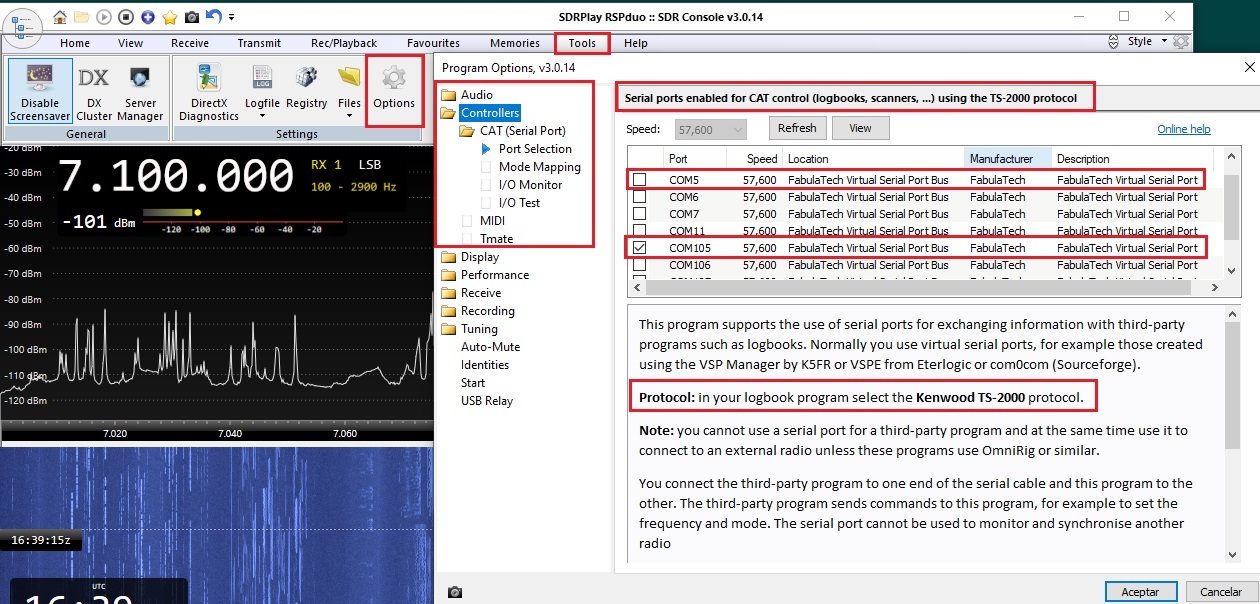Select Tmate in the options tree
1260x604 pixels.
click(x=496, y=239)
